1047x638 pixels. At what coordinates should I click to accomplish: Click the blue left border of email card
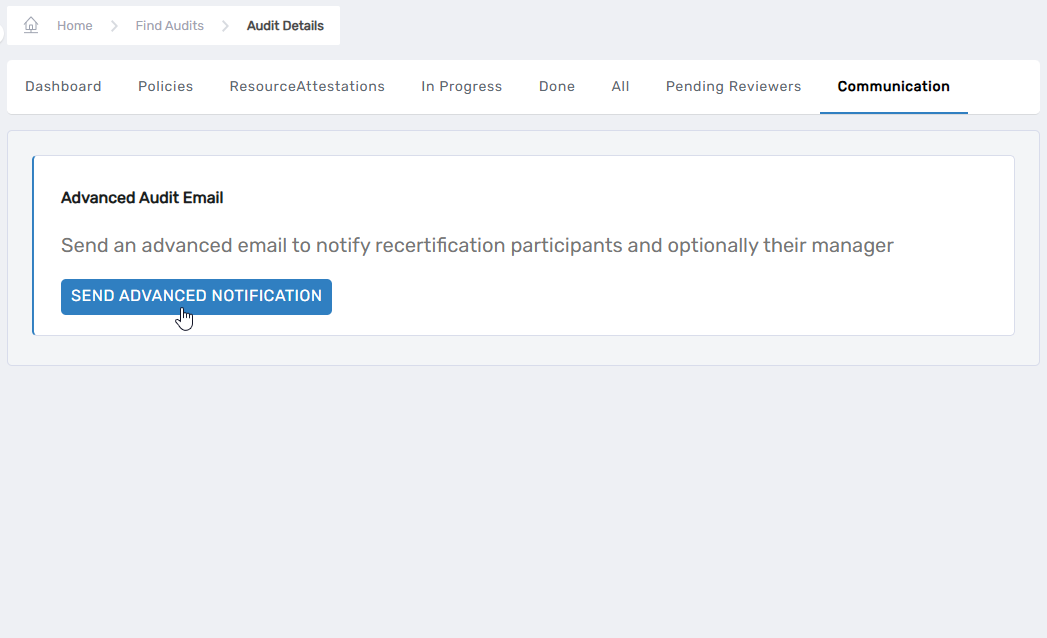click(x=33, y=245)
